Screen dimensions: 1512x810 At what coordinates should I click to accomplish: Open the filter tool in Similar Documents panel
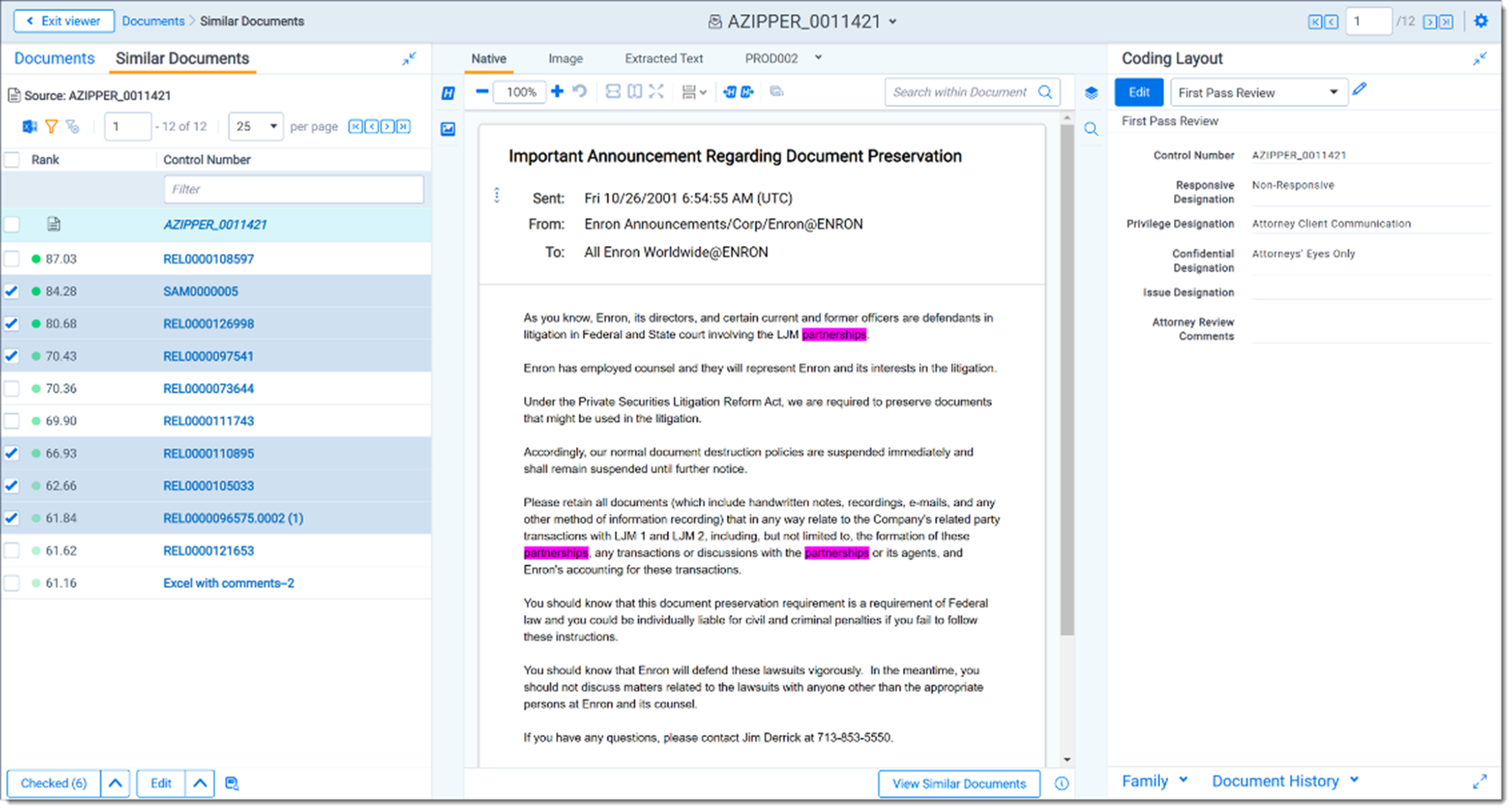pos(51,127)
